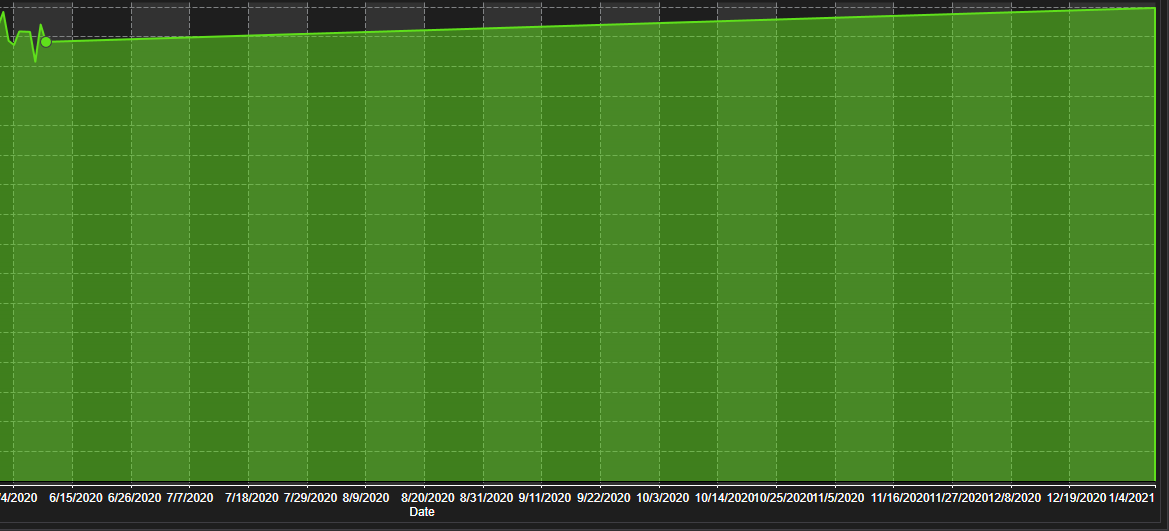
Task: Click the 6/15/2020 date axis label
Action: pos(76,497)
